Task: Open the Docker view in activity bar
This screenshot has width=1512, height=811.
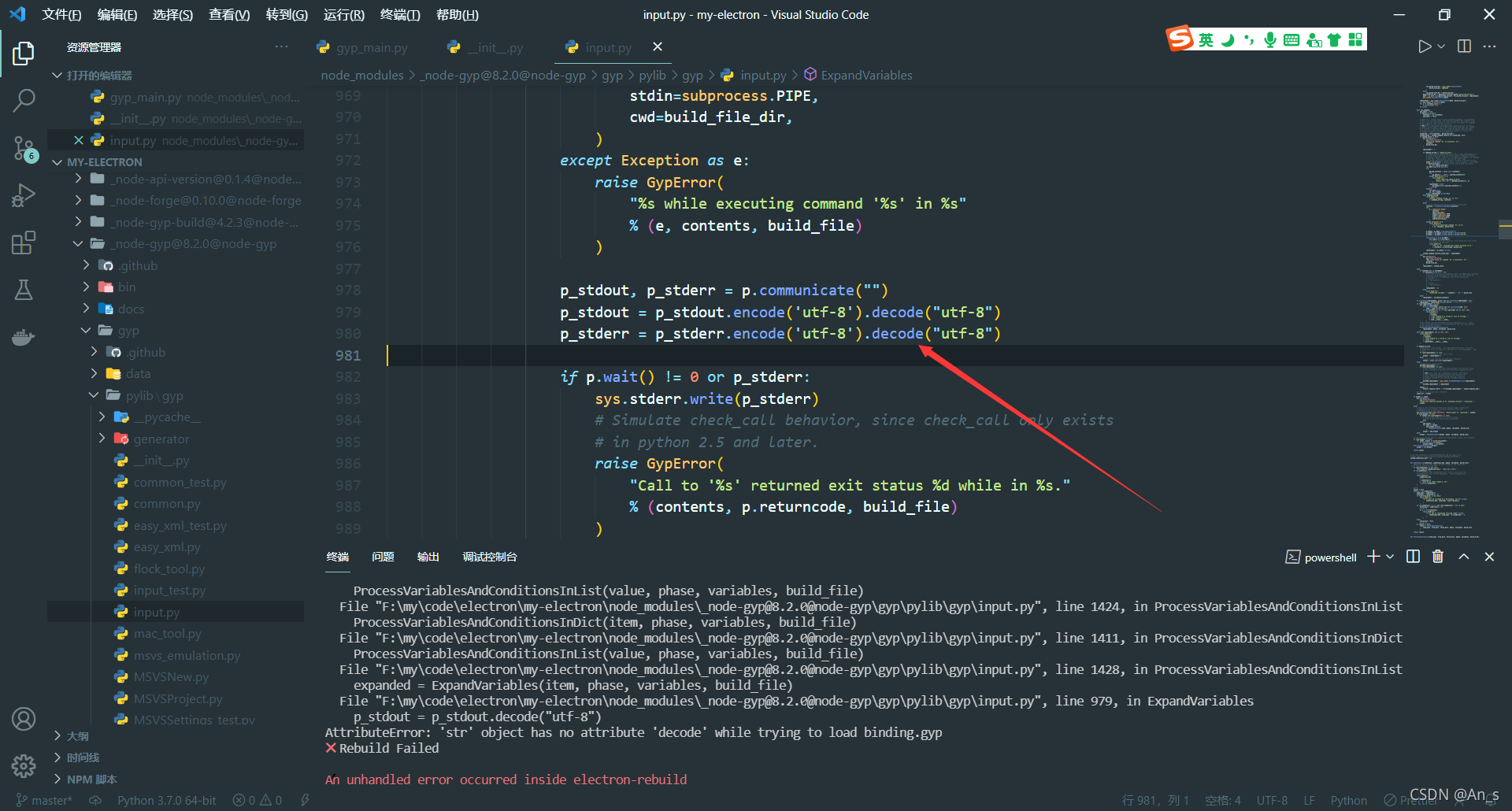Action: pos(24,337)
